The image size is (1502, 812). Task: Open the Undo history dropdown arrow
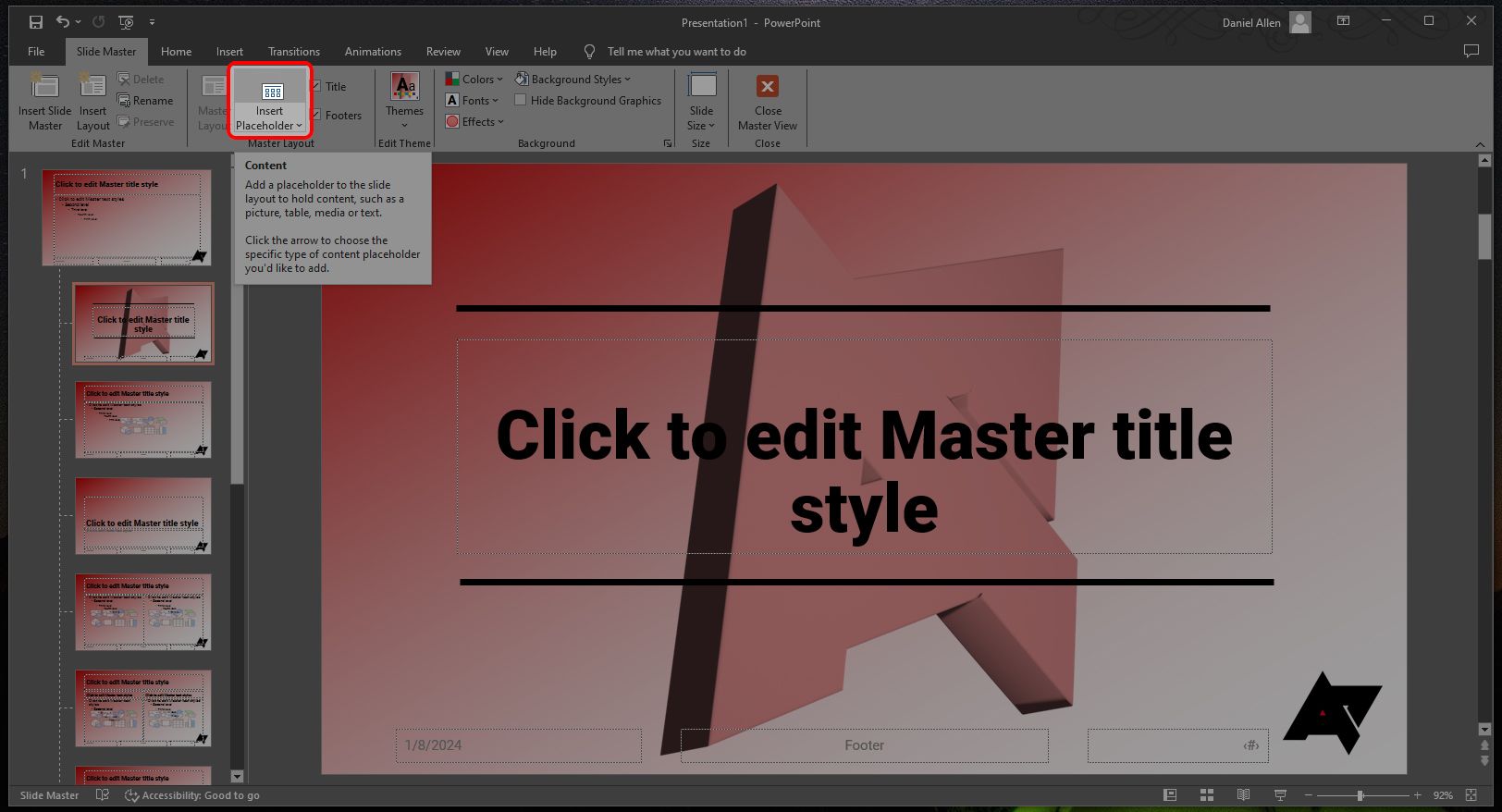(78, 22)
